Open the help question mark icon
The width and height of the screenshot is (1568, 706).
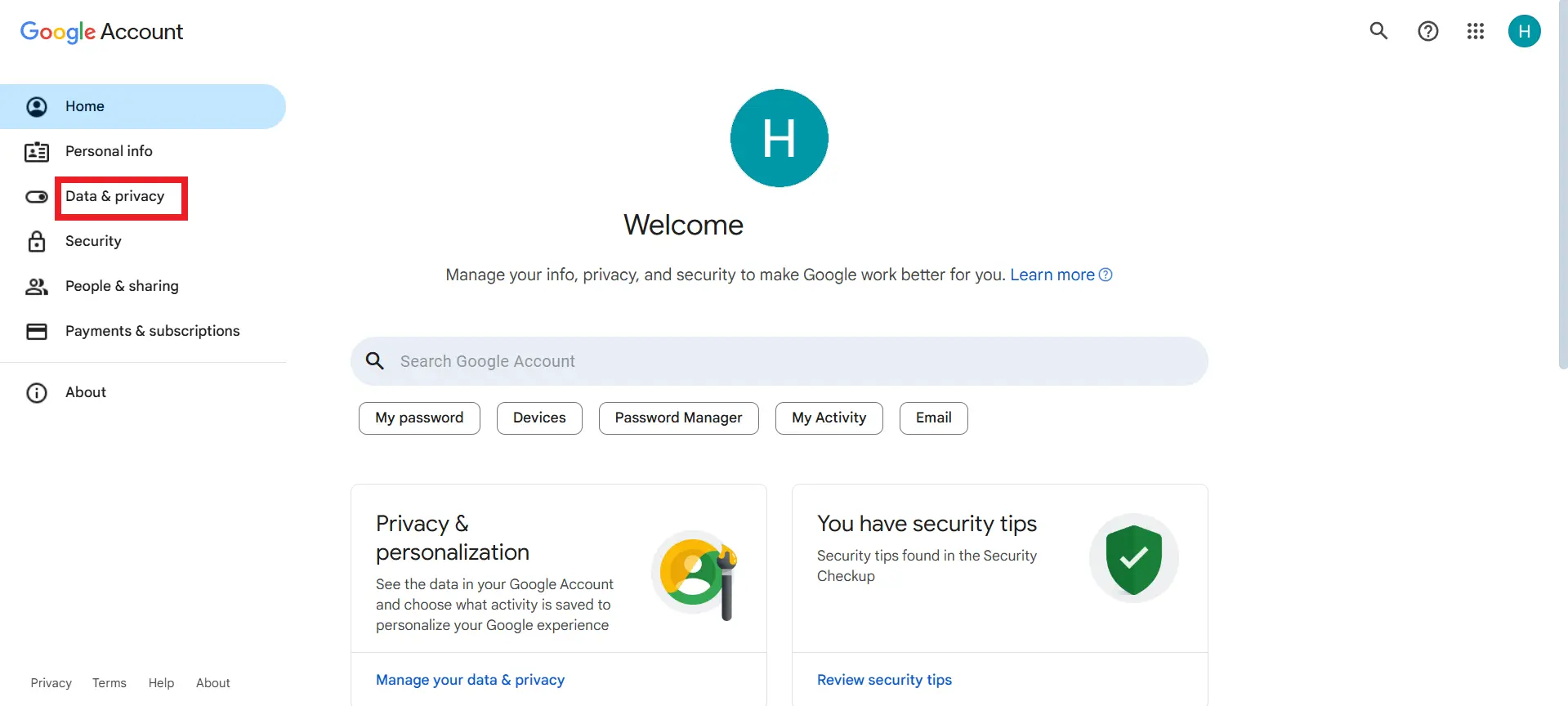[x=1427, y=31]
